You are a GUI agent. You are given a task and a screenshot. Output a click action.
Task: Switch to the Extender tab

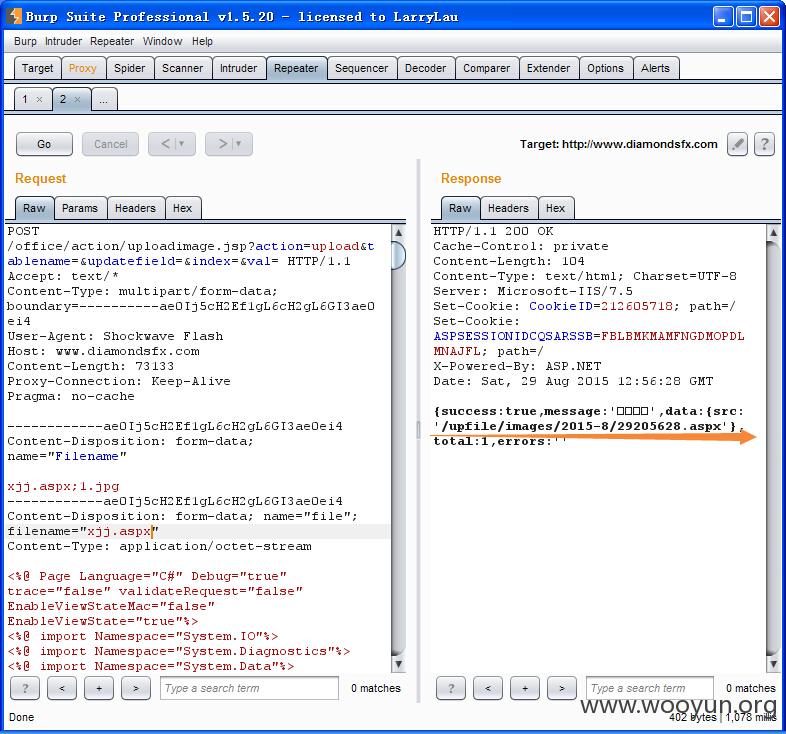(548, 68)
